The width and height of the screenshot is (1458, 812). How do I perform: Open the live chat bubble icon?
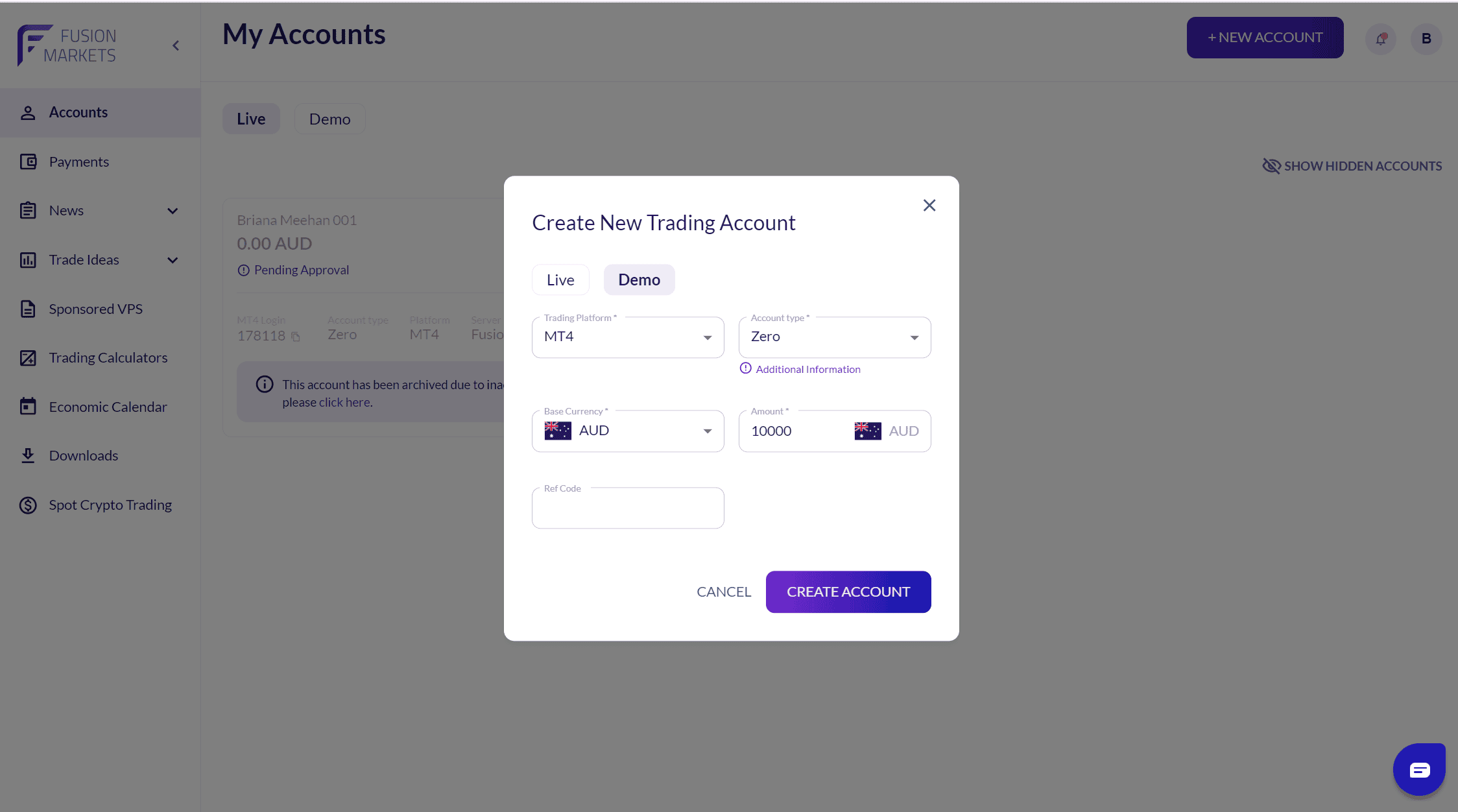[1419, 769]
